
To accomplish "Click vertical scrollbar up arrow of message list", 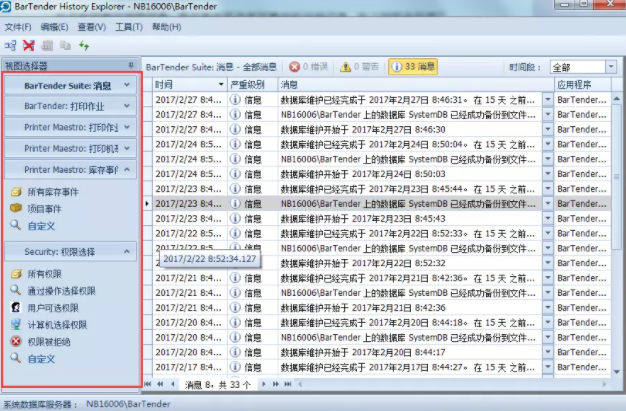I will pyautogui.click(x=616, y=99).
